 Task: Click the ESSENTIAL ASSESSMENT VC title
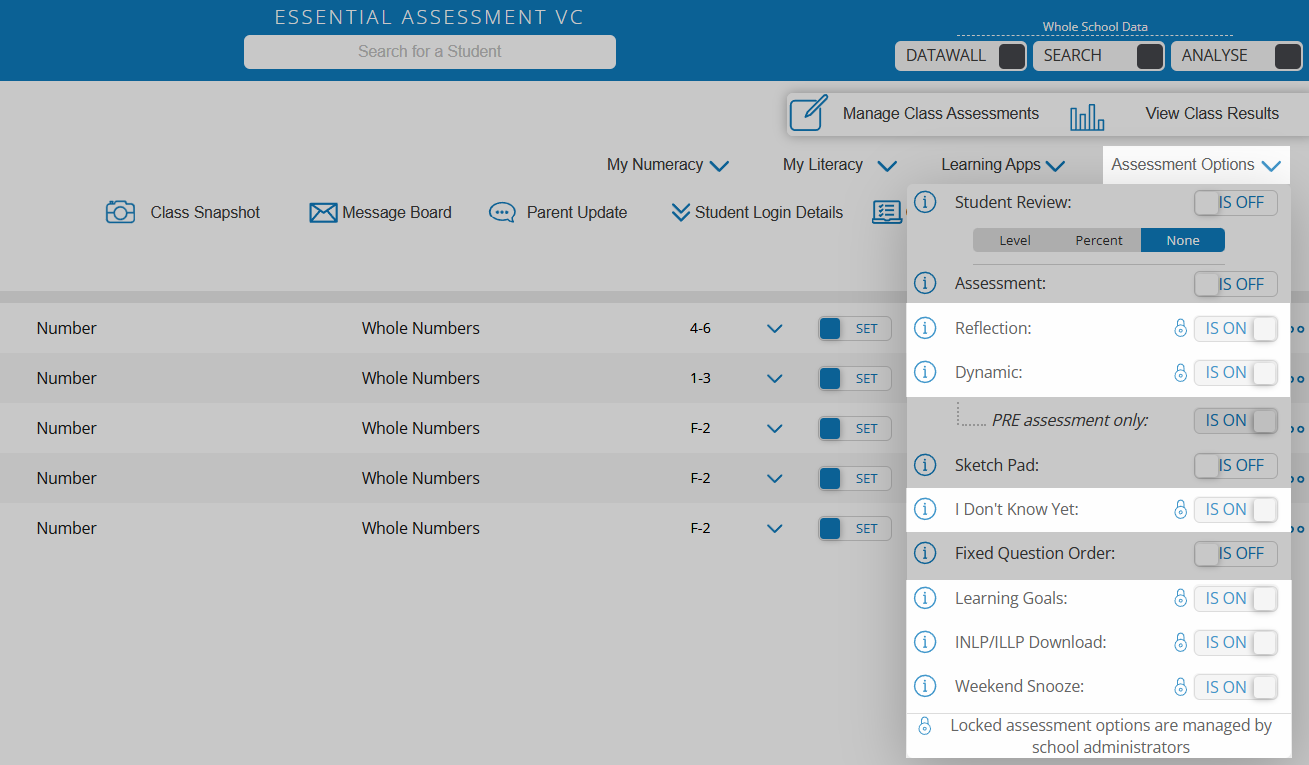point(429,17)
